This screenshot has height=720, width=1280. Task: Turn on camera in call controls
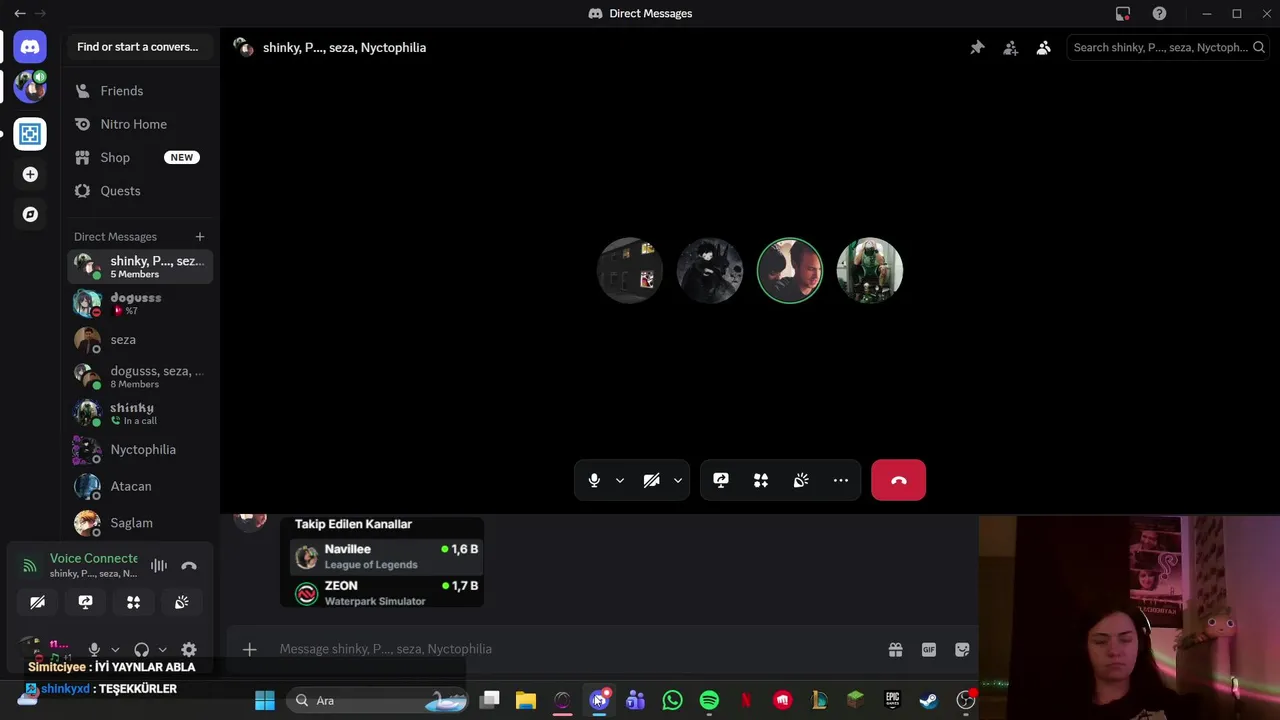(651, 480)
